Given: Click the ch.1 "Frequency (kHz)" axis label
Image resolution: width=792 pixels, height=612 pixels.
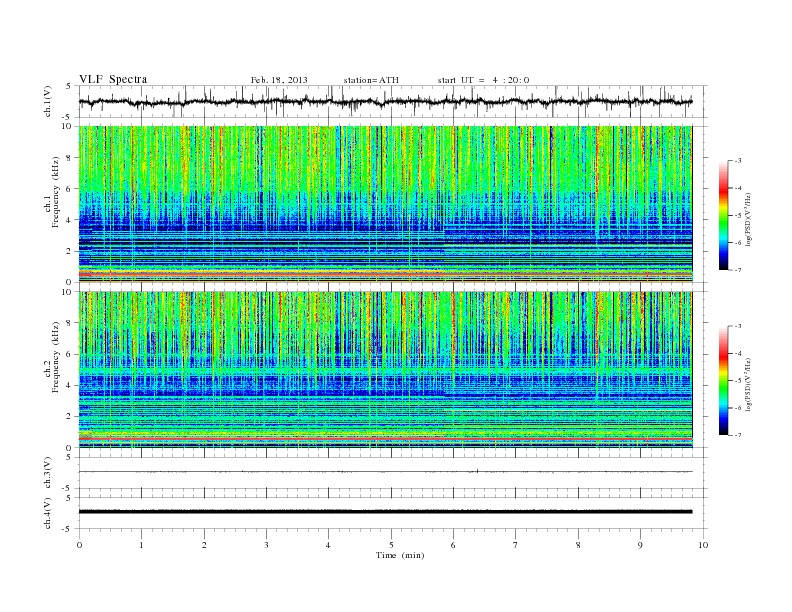Looking at the screenshot, I should 55,192.
